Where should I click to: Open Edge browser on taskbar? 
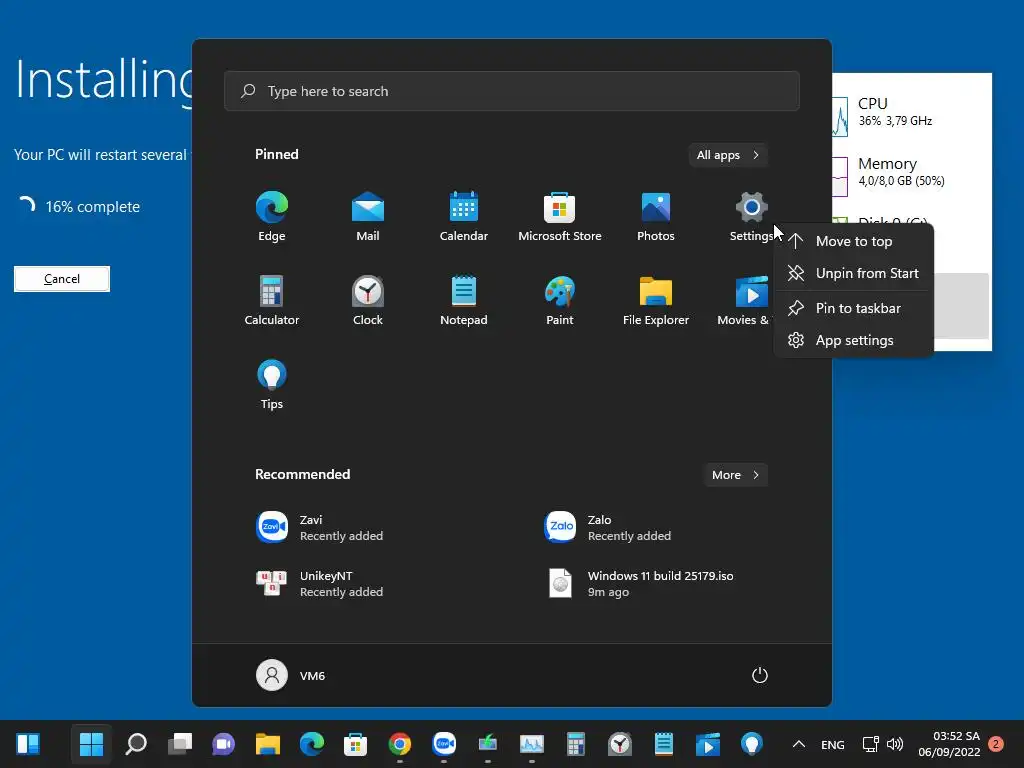[x=312, y=744]
